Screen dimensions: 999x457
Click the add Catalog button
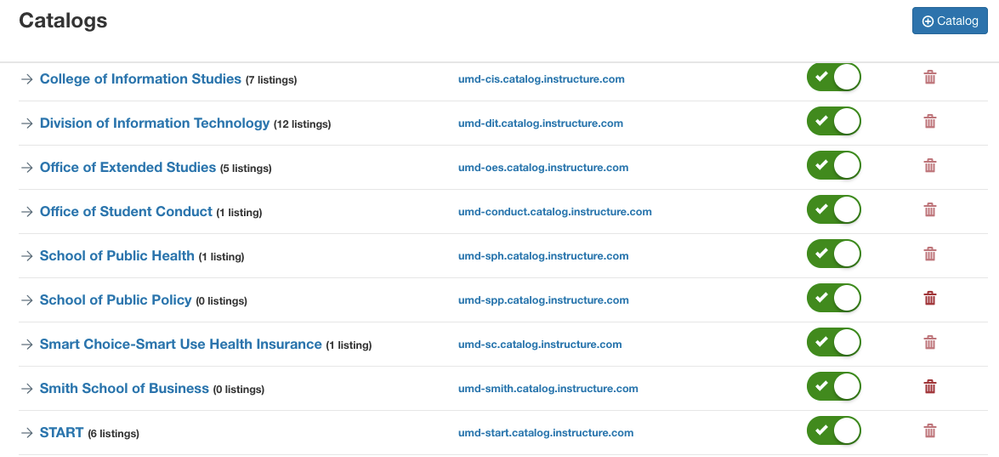949,20
